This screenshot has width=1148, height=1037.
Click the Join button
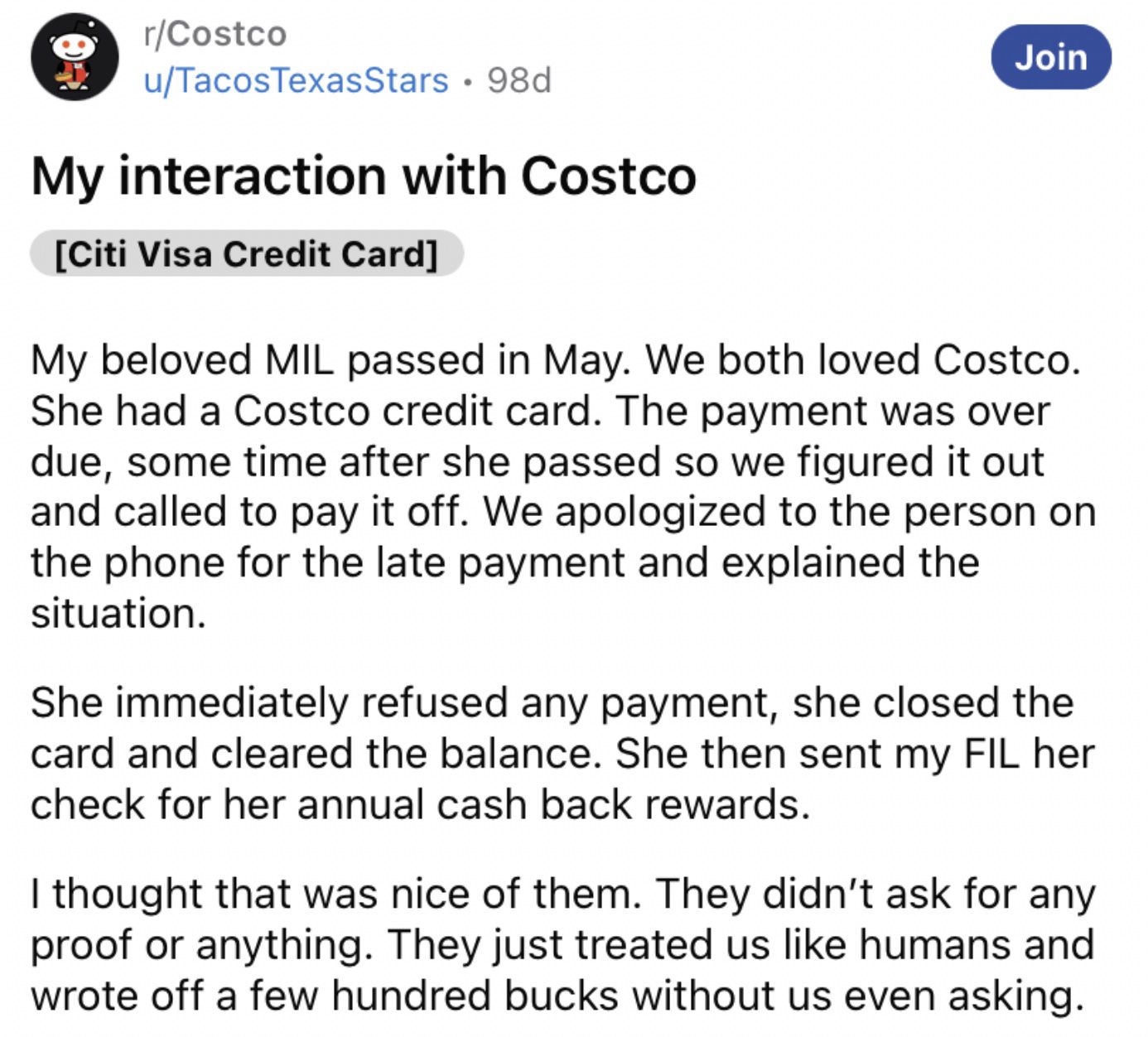1051,57
